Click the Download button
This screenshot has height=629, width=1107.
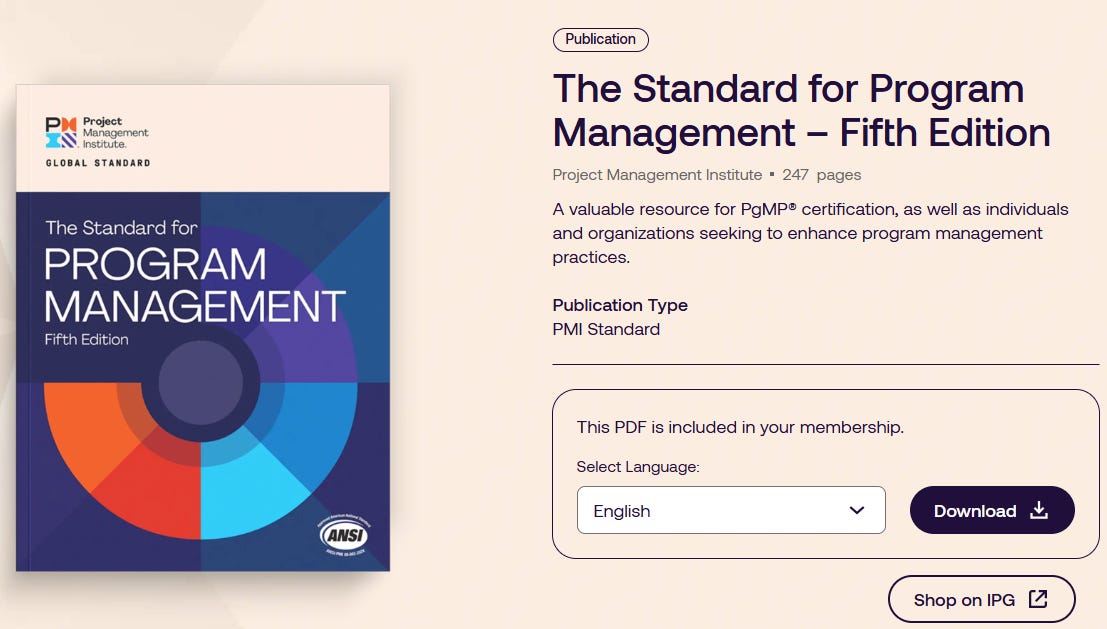992,510
